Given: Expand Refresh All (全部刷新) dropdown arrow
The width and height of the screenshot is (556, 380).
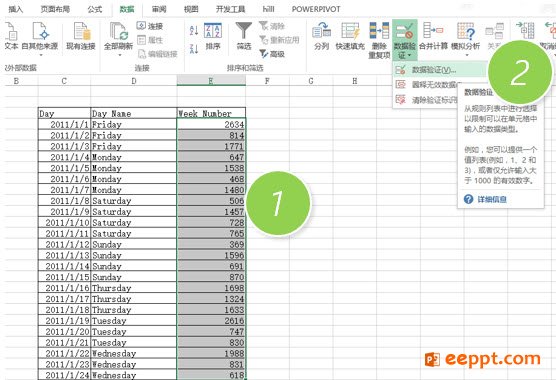Looking at the screenshot, I should pos(120,55).
